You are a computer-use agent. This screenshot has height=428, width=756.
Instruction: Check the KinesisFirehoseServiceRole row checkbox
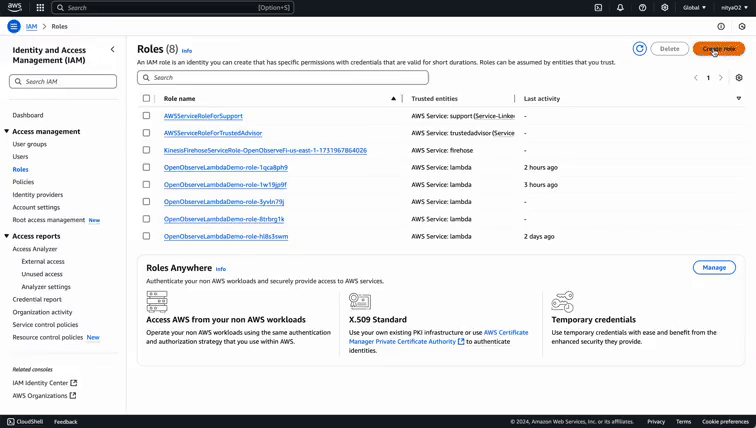coord(146,150)
